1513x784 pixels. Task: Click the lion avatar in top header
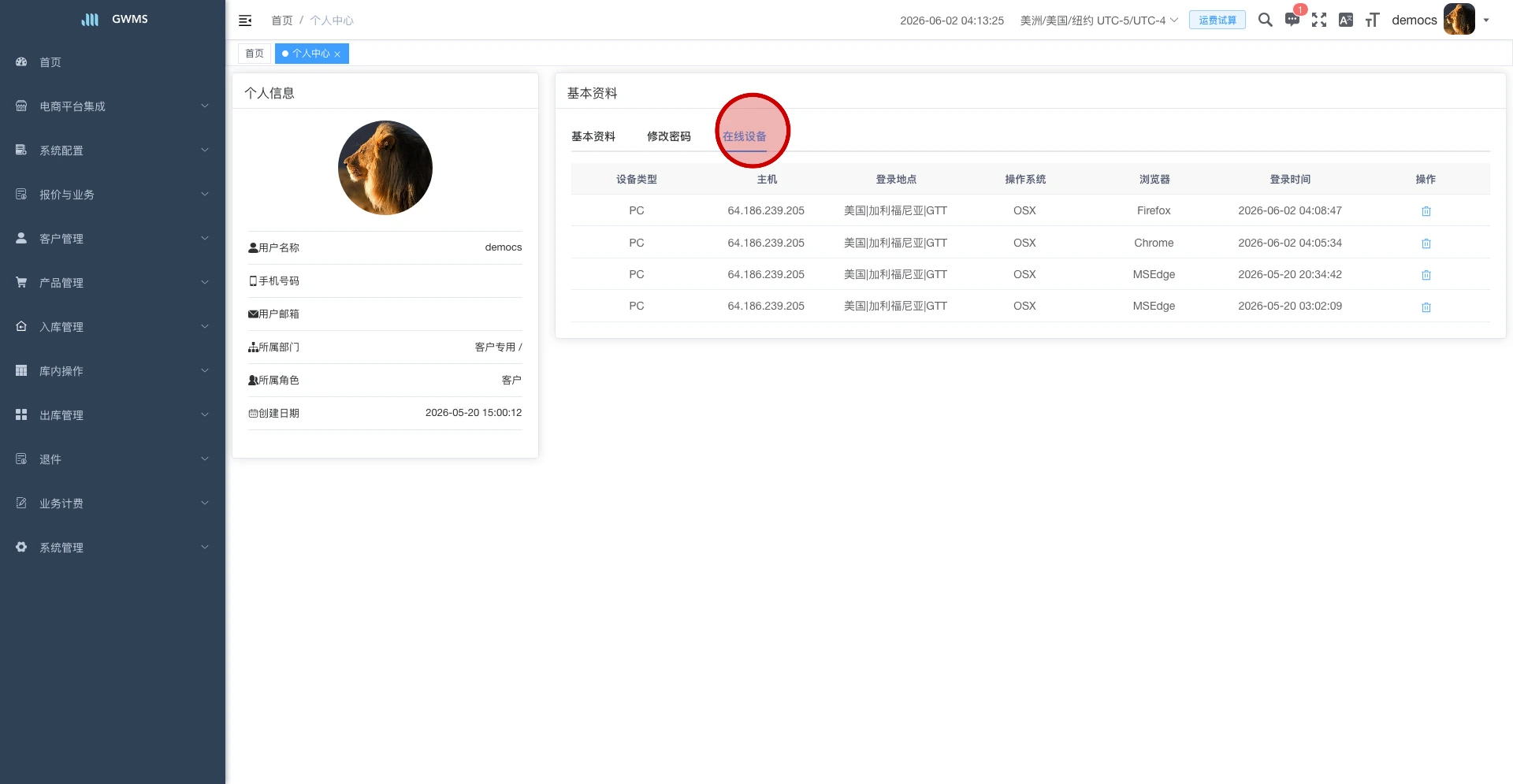click(x=1459, y=20)
